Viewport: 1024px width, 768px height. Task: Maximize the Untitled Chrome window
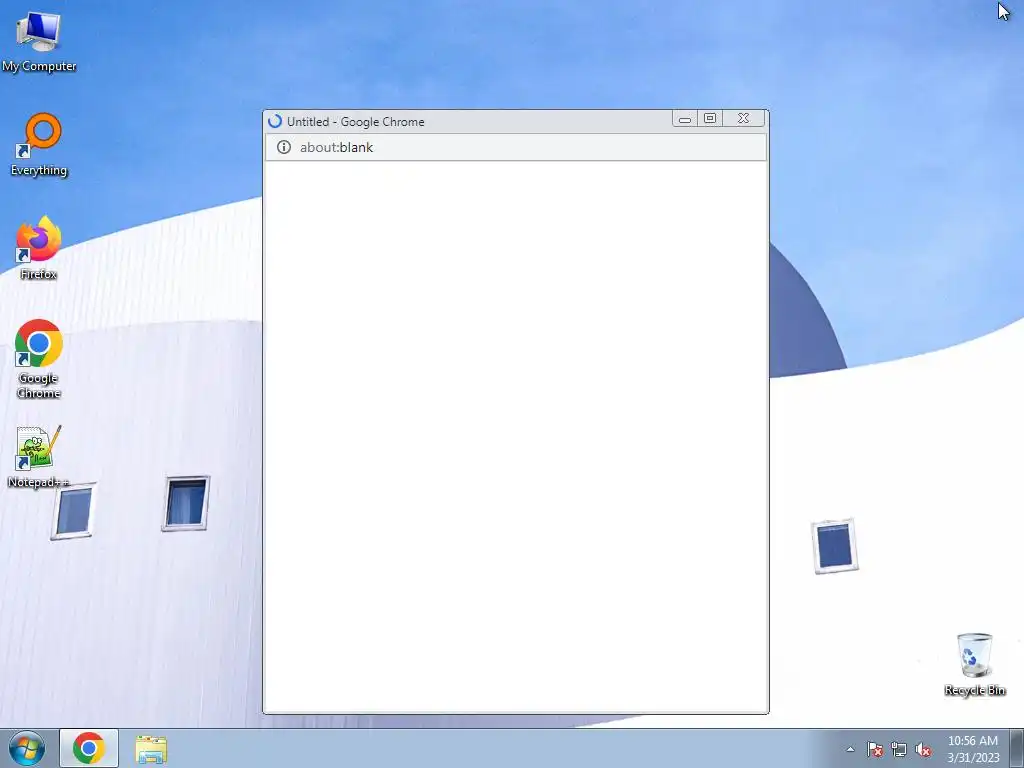710,119
